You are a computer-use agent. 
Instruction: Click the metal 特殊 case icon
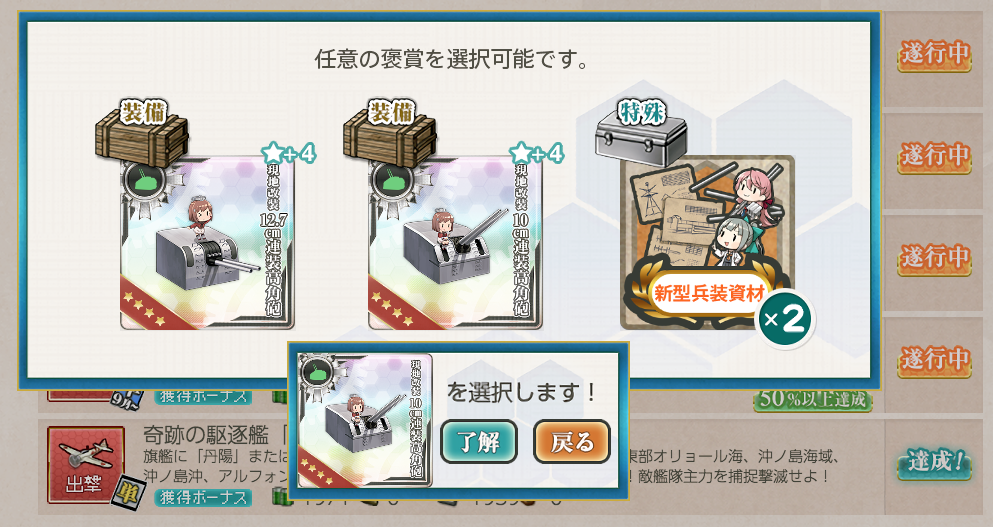(641, 132)
